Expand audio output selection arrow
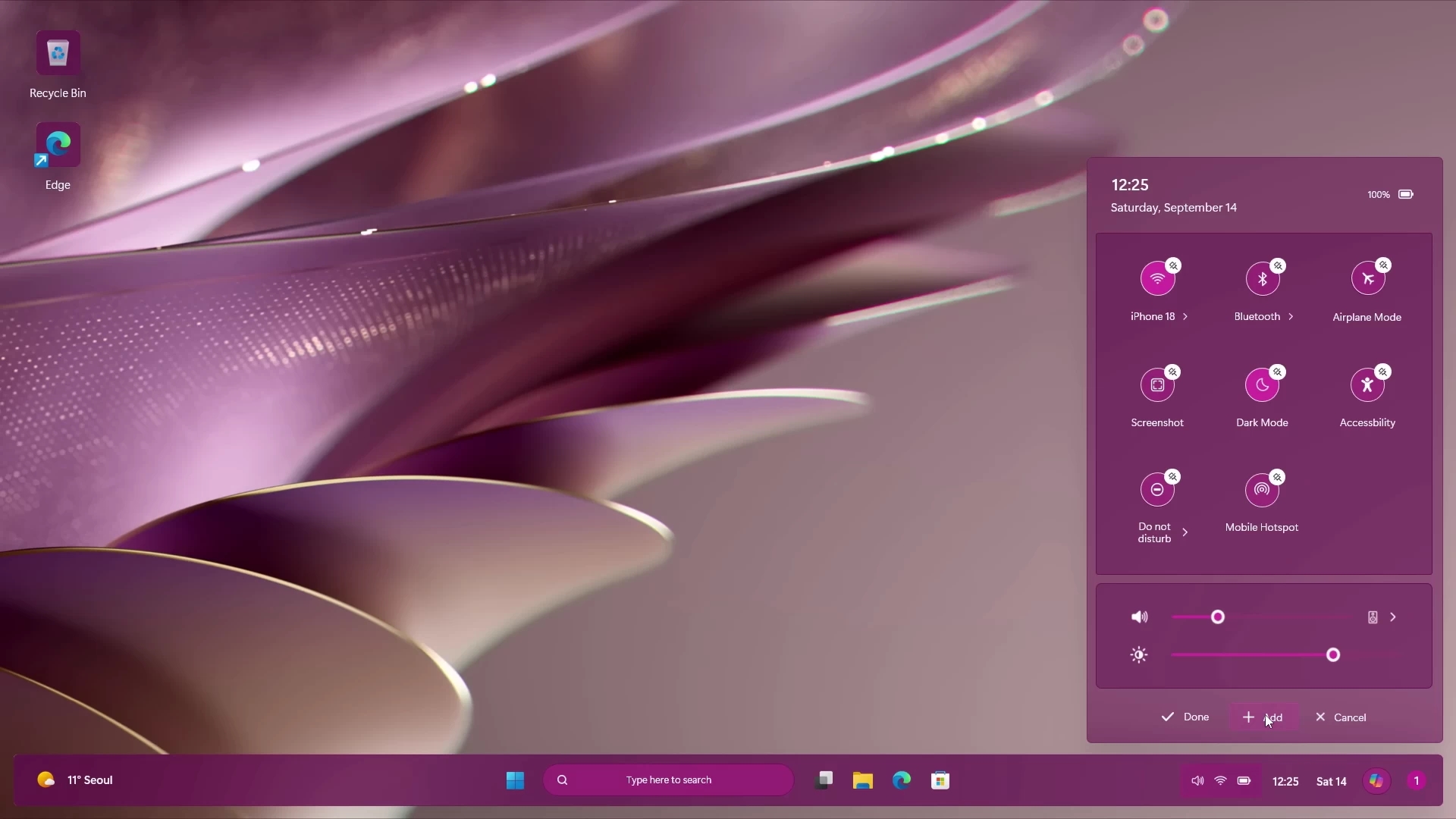 click(x=1394, y=617)
